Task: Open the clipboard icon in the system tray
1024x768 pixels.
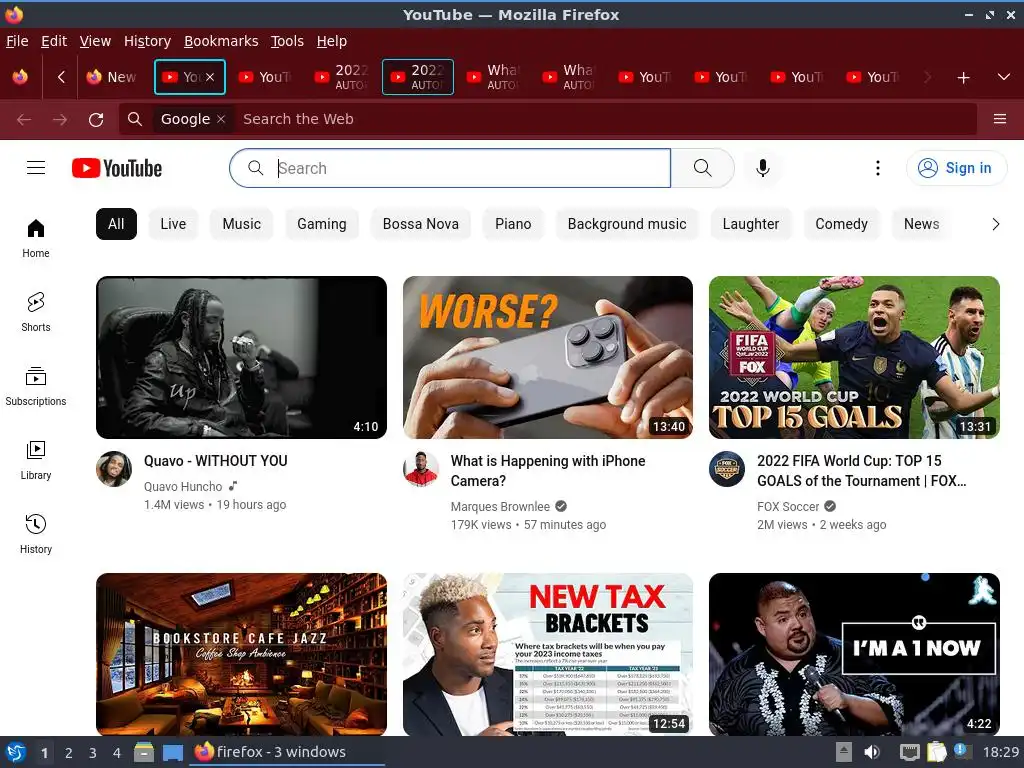Action: 936,752
